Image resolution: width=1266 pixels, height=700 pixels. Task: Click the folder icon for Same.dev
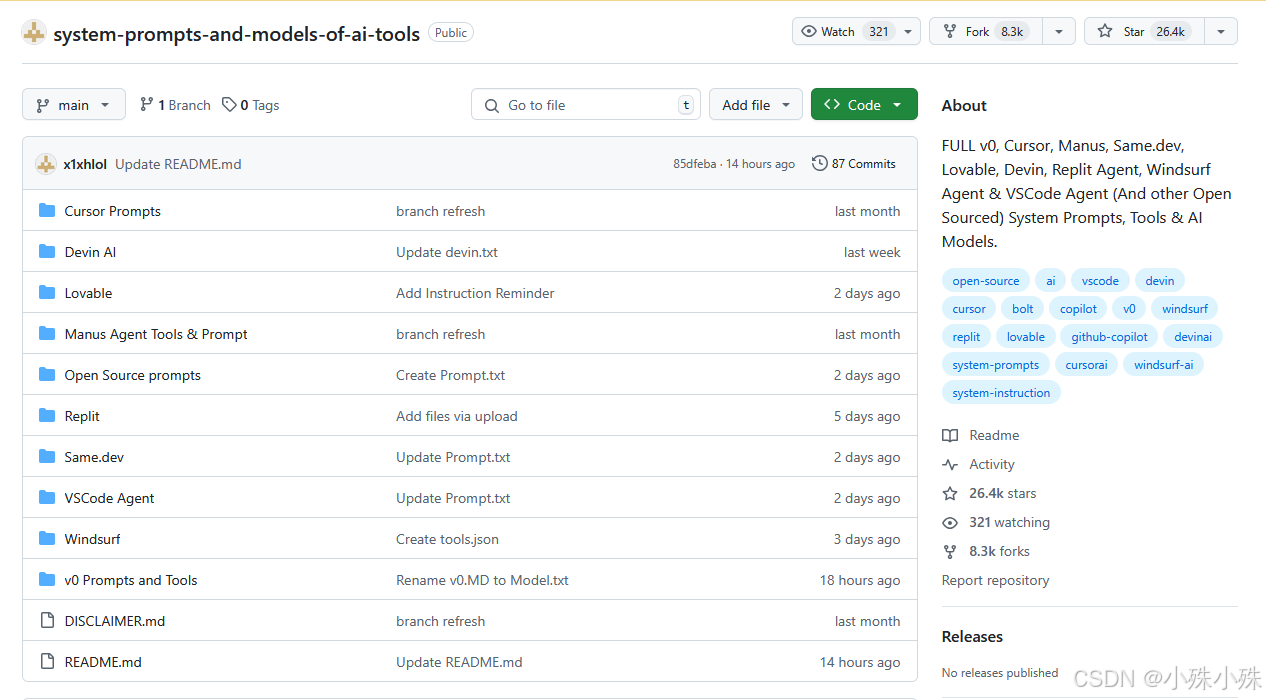(x=47, y=457)
